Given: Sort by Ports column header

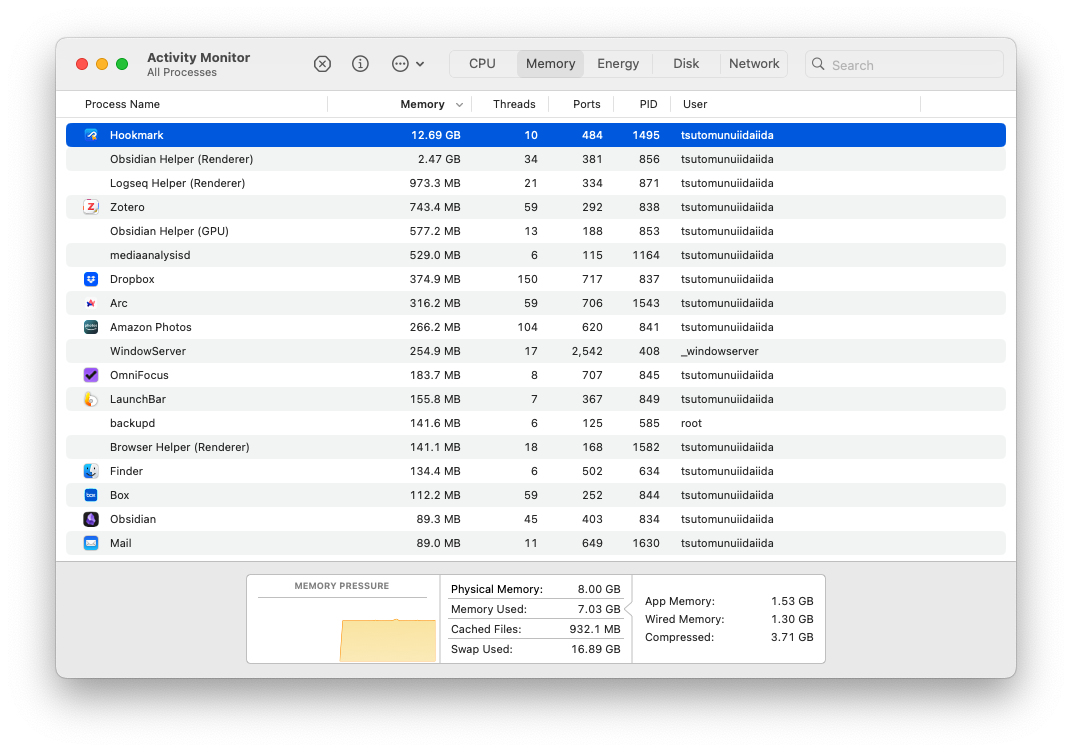Looking at the screenshot, I should (587, 104).
